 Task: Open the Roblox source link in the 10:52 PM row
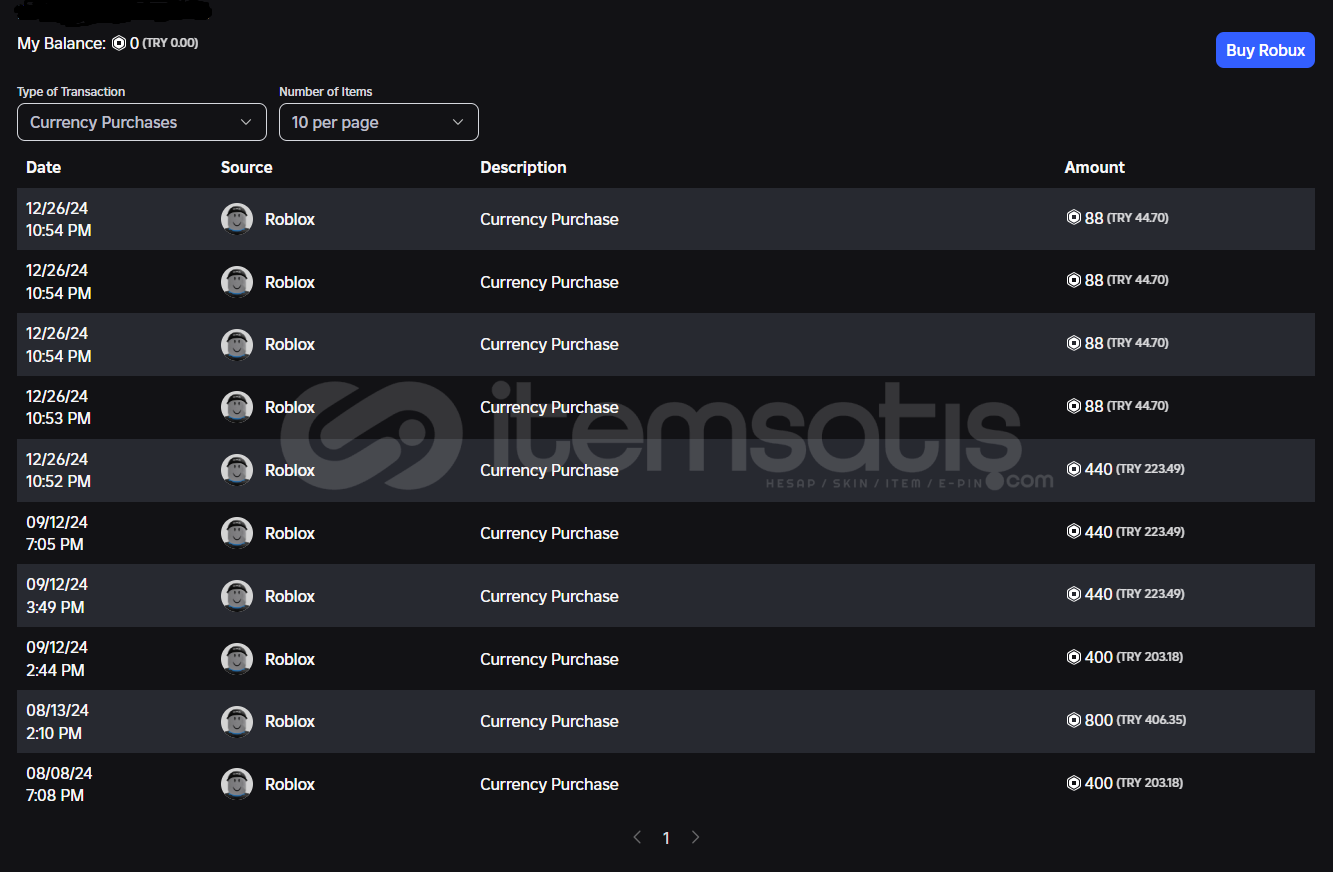coord(290,470)
